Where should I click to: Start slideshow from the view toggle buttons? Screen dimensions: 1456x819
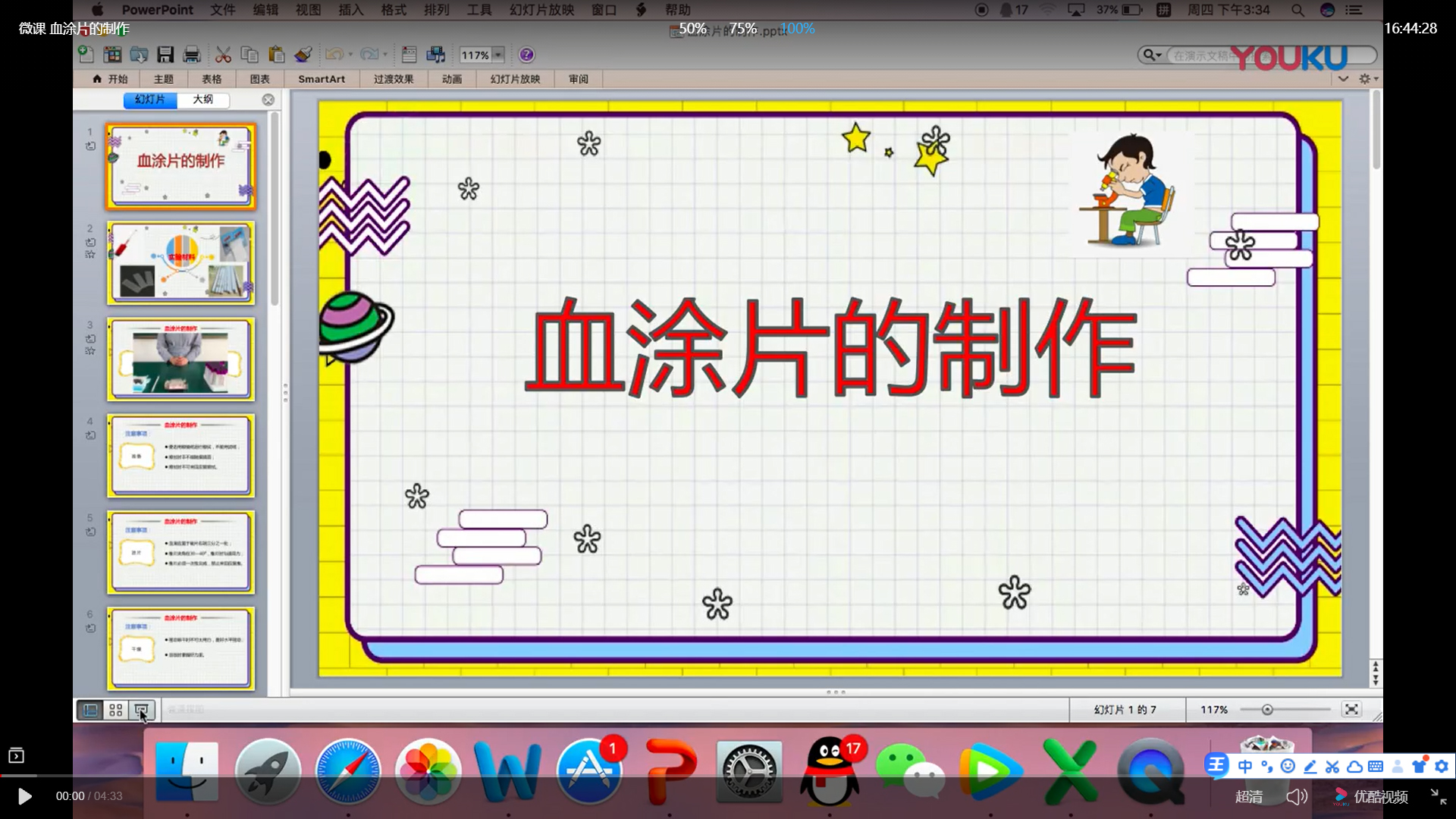141,710
